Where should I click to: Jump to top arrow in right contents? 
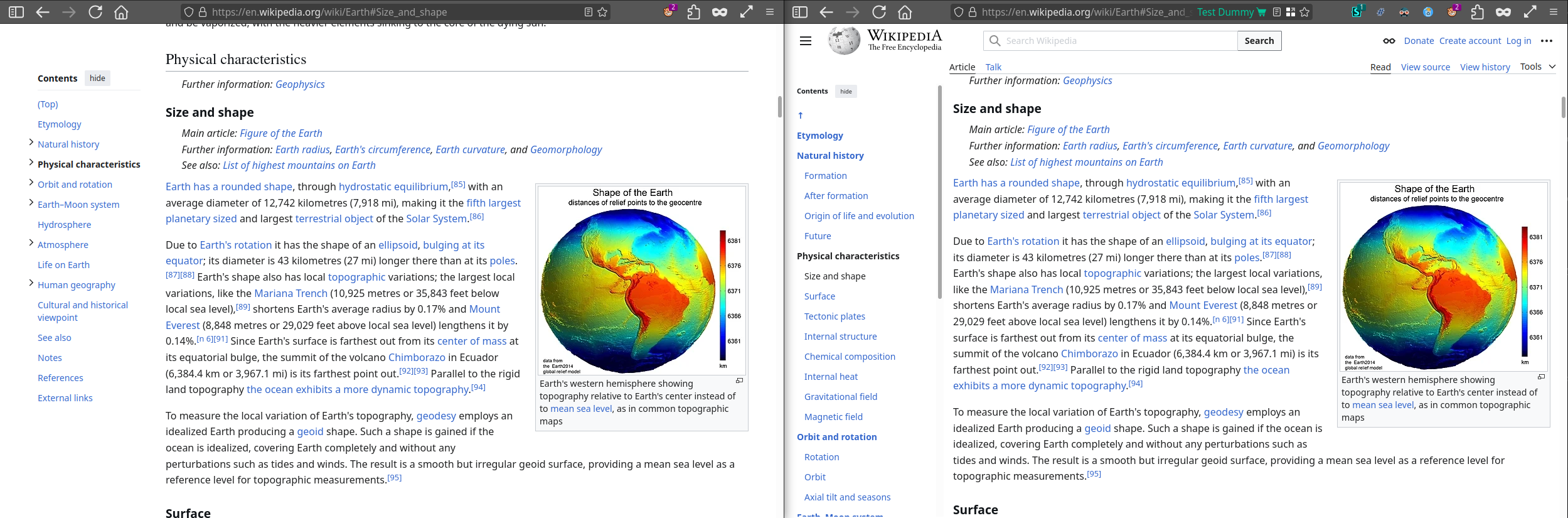tap(800, 116)
